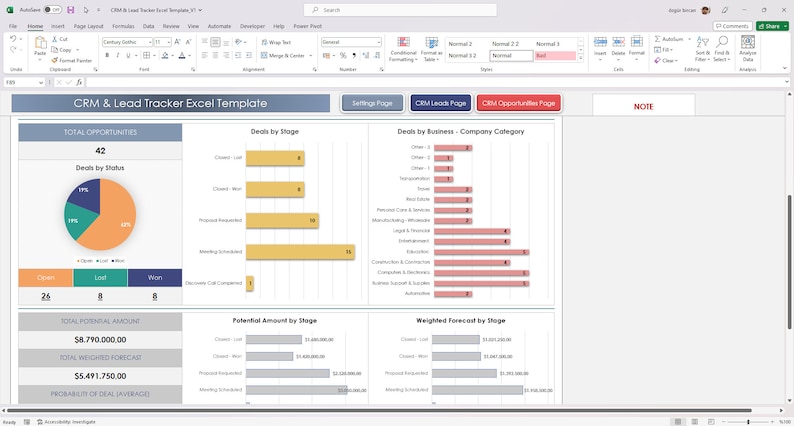This screenshot has height=426, width=794.
Task: Click the Paste clipboard icon
Action: click(x=40, y=43)
